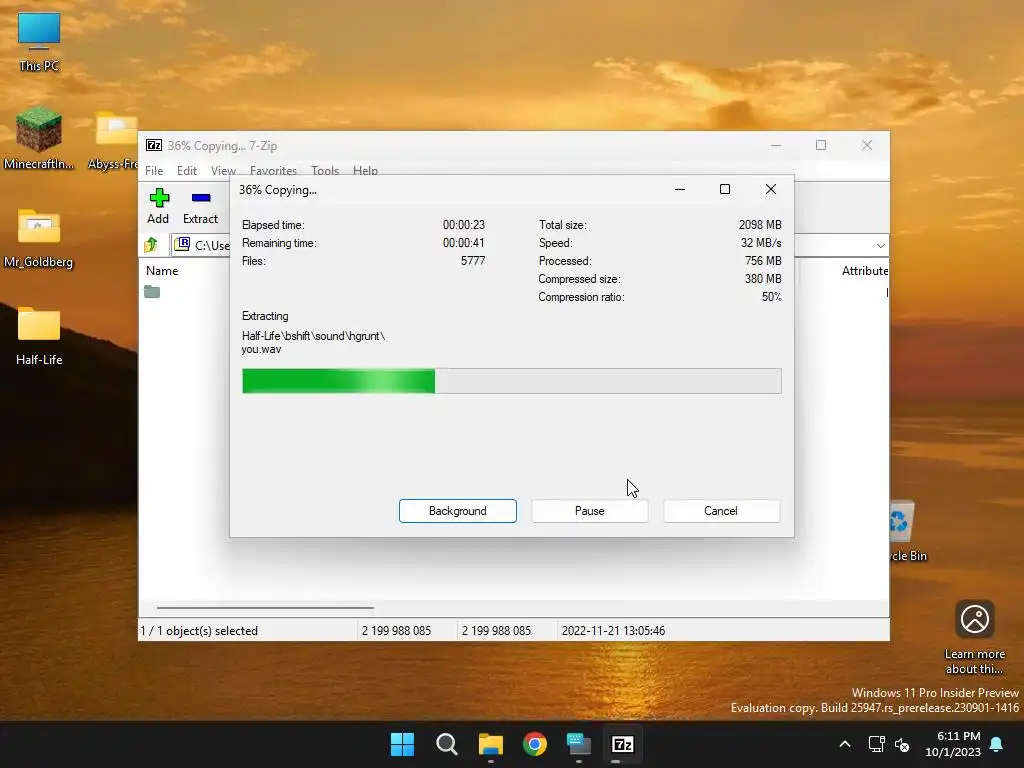Maximize the 36% Copying dialog
This screenshot has width=1024, height=768.
[725, 189]
